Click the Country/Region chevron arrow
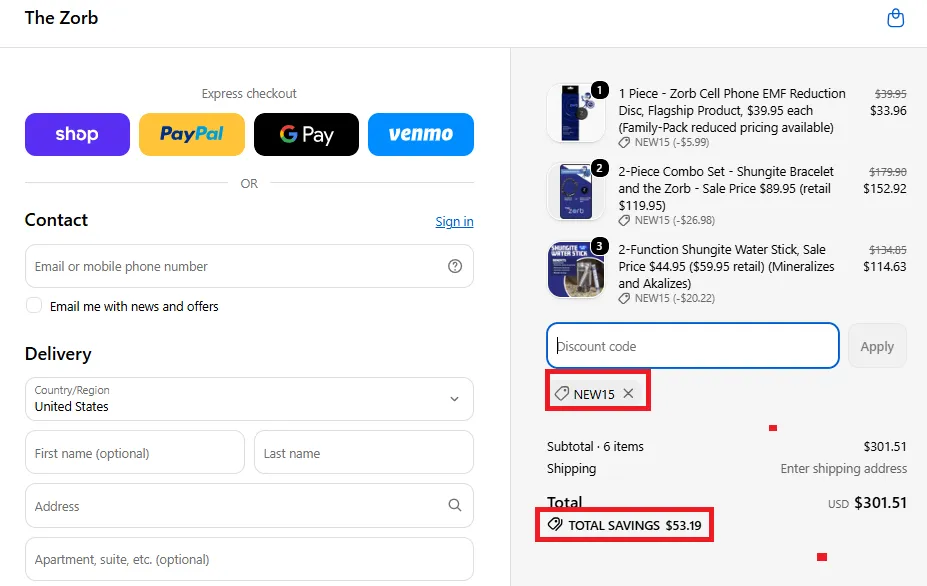 455,399
